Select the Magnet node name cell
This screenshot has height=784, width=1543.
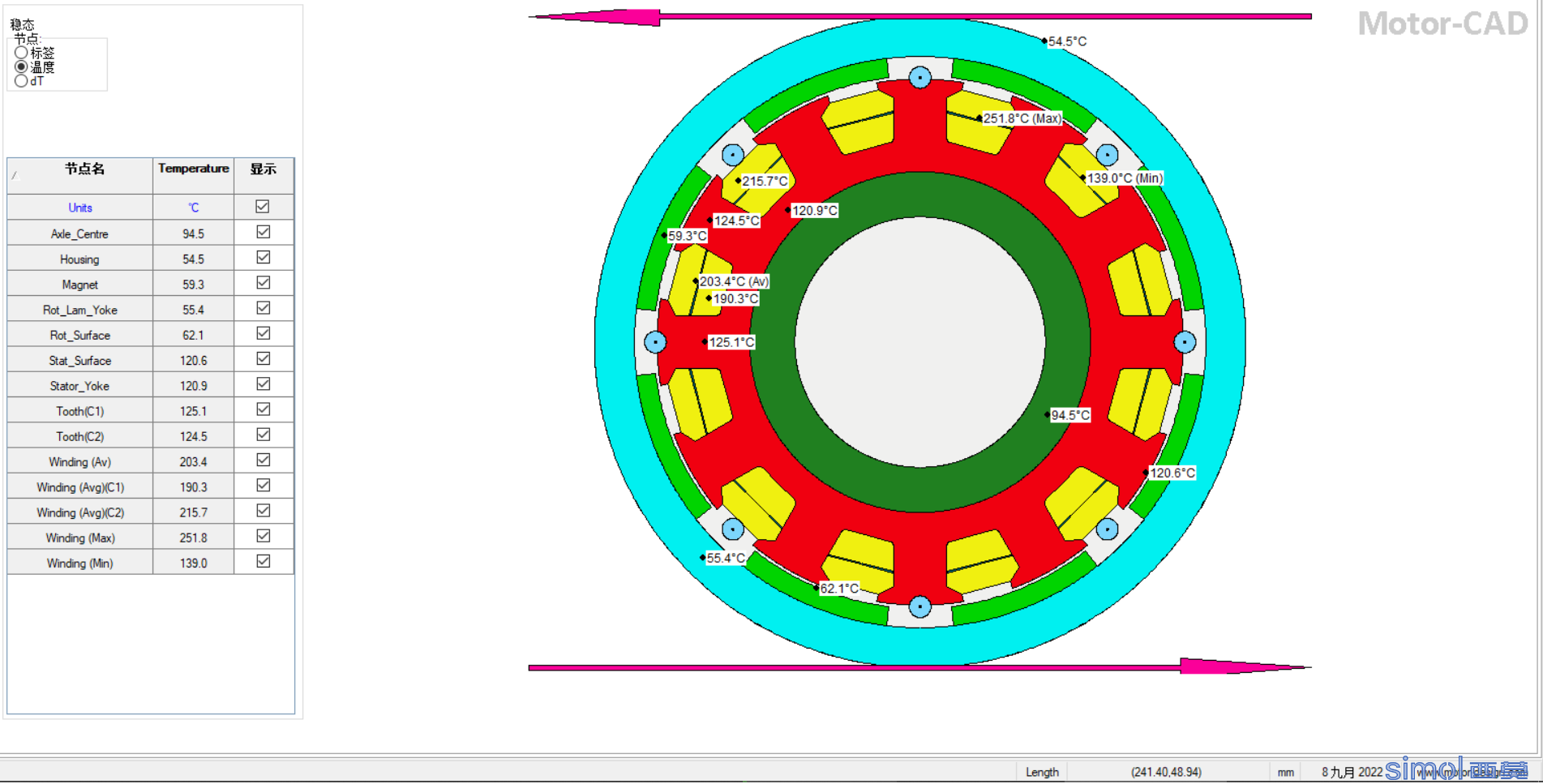coord(80,285)
